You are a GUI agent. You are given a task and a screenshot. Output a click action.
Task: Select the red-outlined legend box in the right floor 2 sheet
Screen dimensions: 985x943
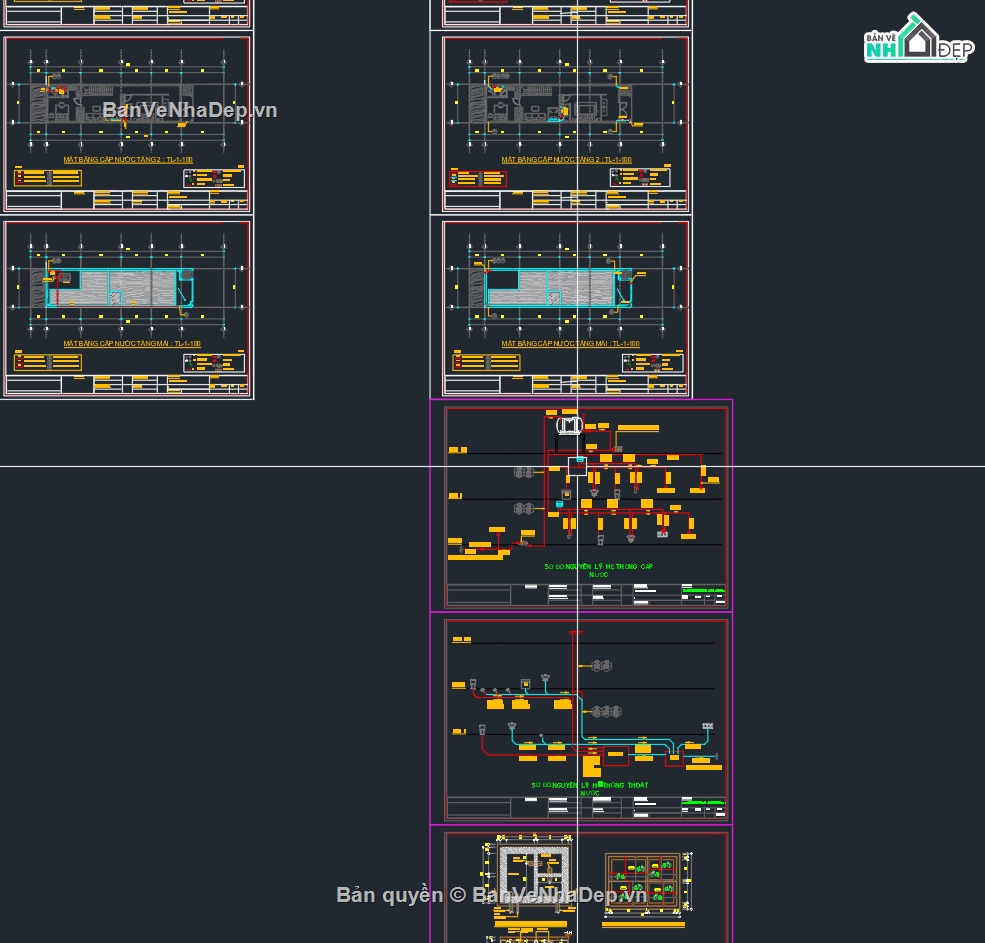[477, 178]
